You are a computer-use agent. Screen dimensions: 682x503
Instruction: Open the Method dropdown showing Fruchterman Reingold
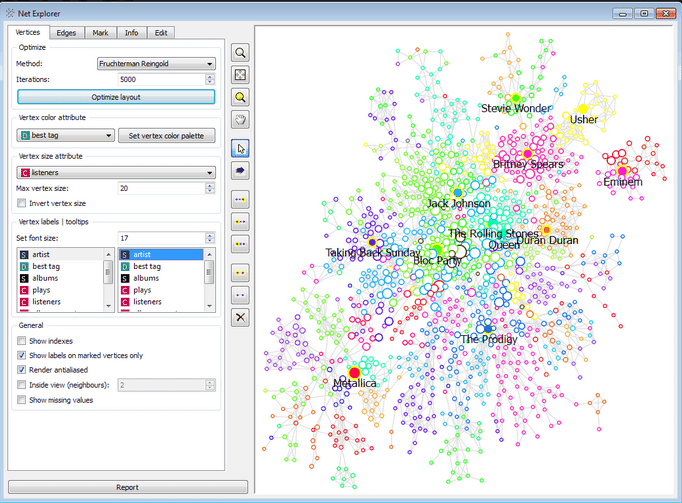pos(156,64)
